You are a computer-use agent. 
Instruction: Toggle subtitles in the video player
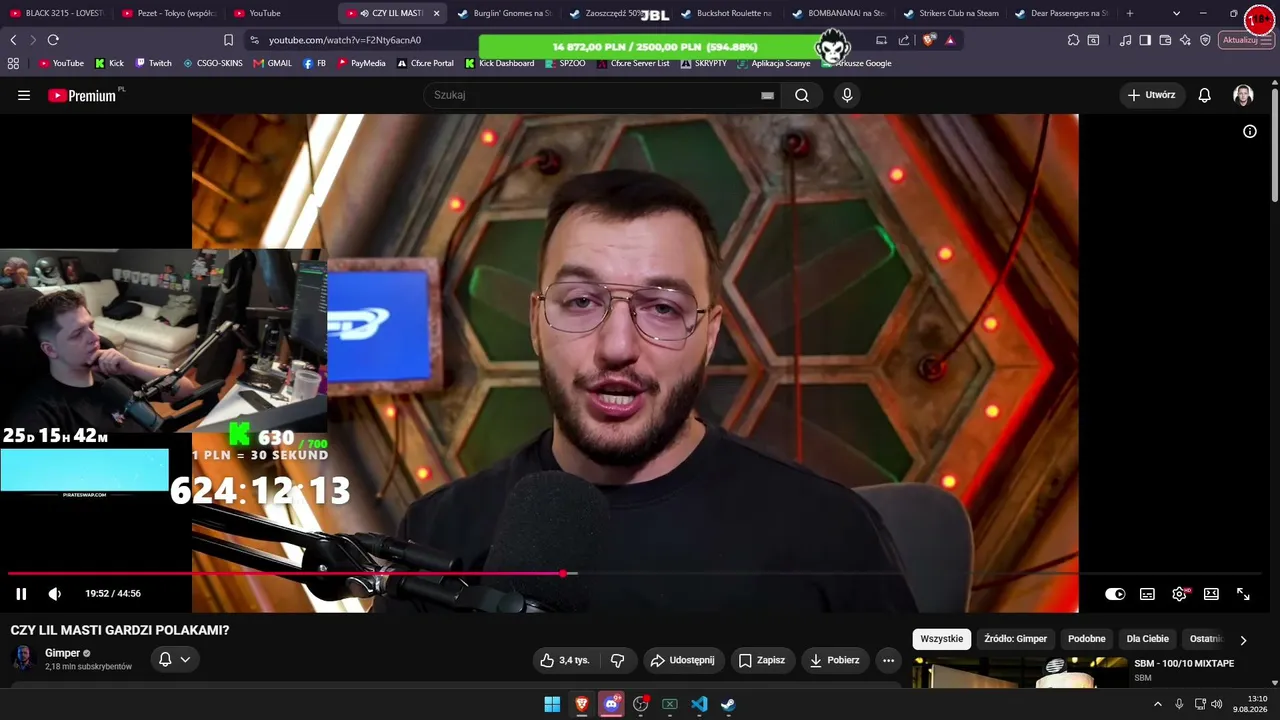[1147, 594]
